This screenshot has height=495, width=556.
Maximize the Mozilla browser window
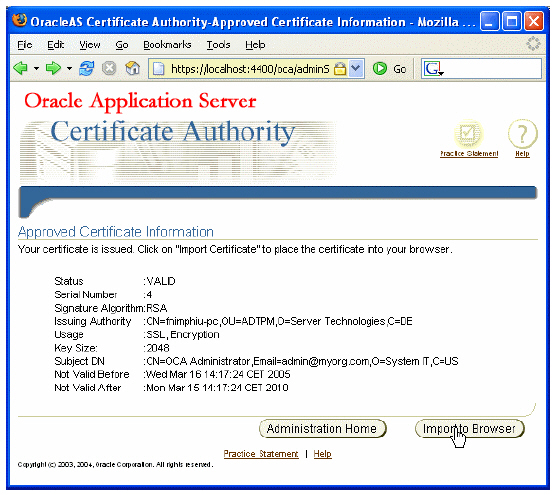point(512,21)
